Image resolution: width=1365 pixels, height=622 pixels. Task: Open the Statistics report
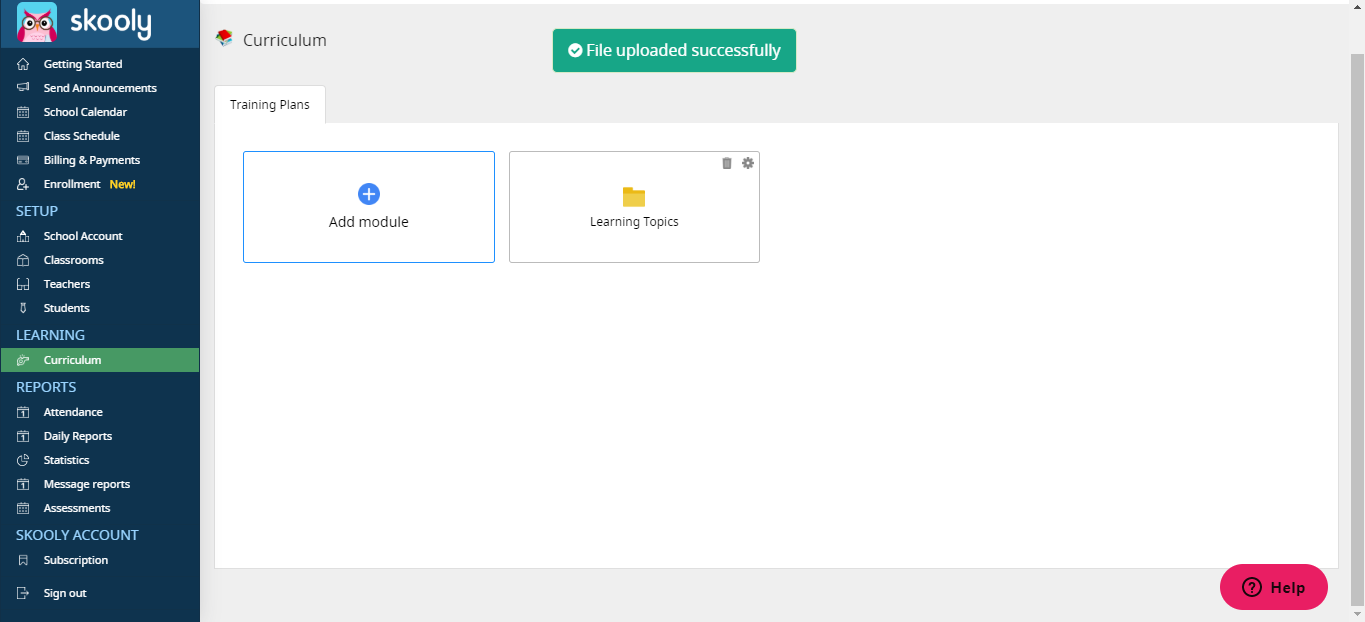click(x=67, y=460)
